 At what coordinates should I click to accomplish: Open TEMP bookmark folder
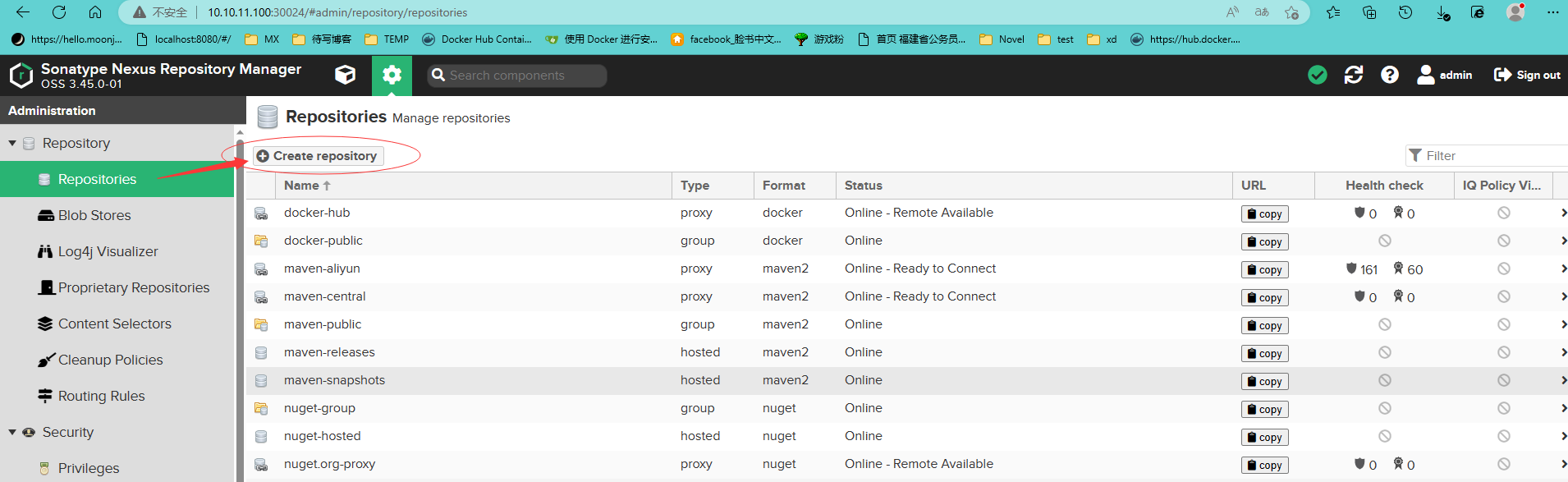click(387, 39)
